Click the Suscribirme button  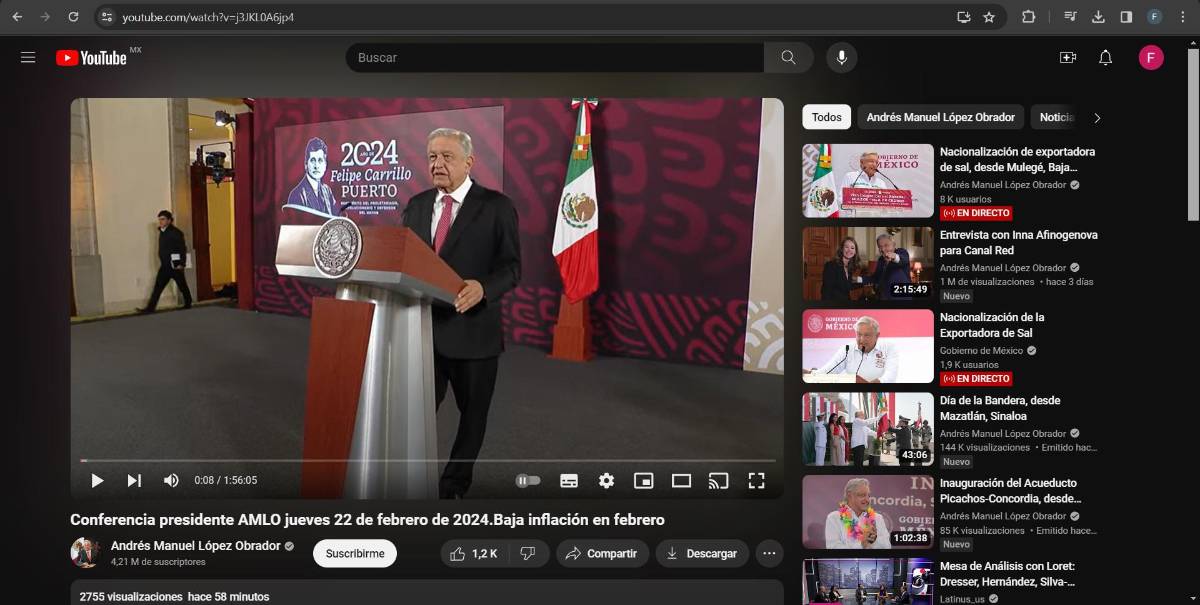coord(355,553)
